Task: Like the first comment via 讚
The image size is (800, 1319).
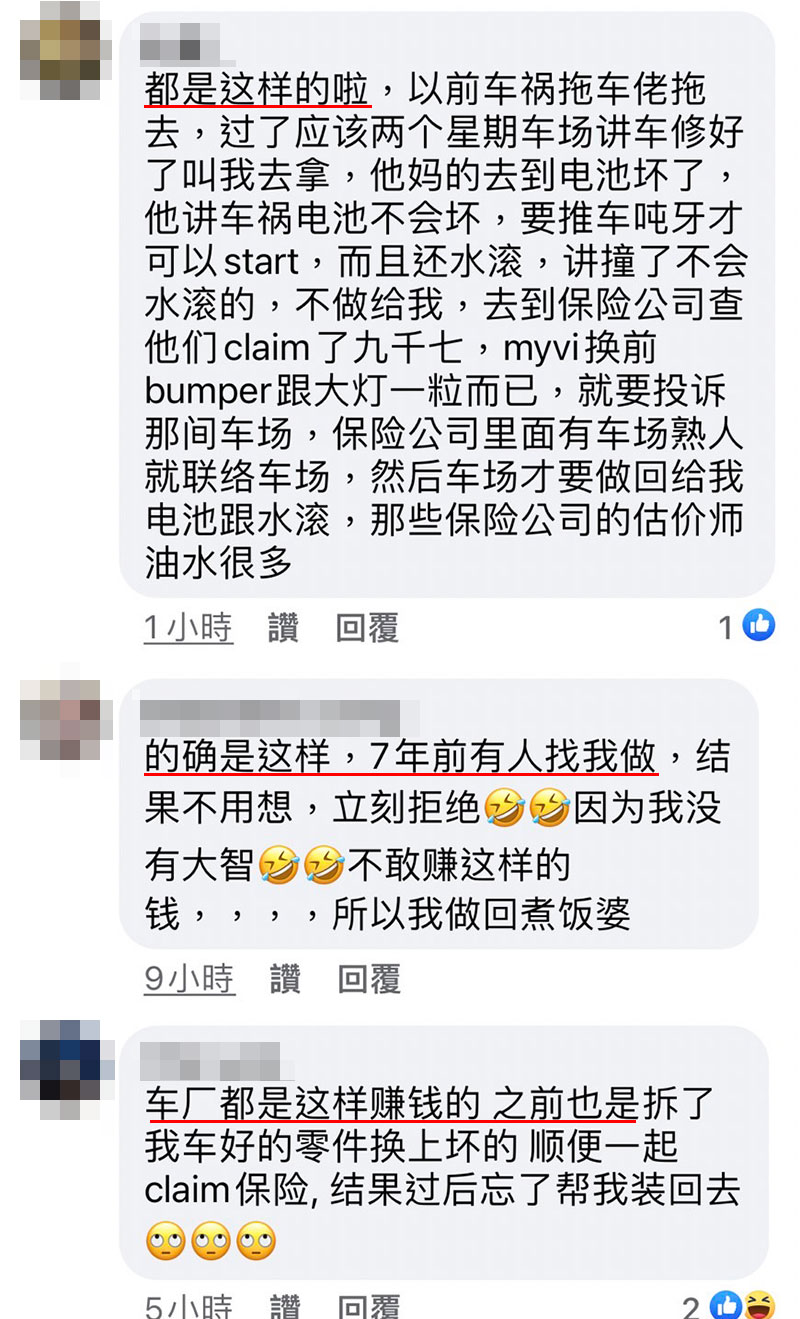Action: tap(284, 628)
